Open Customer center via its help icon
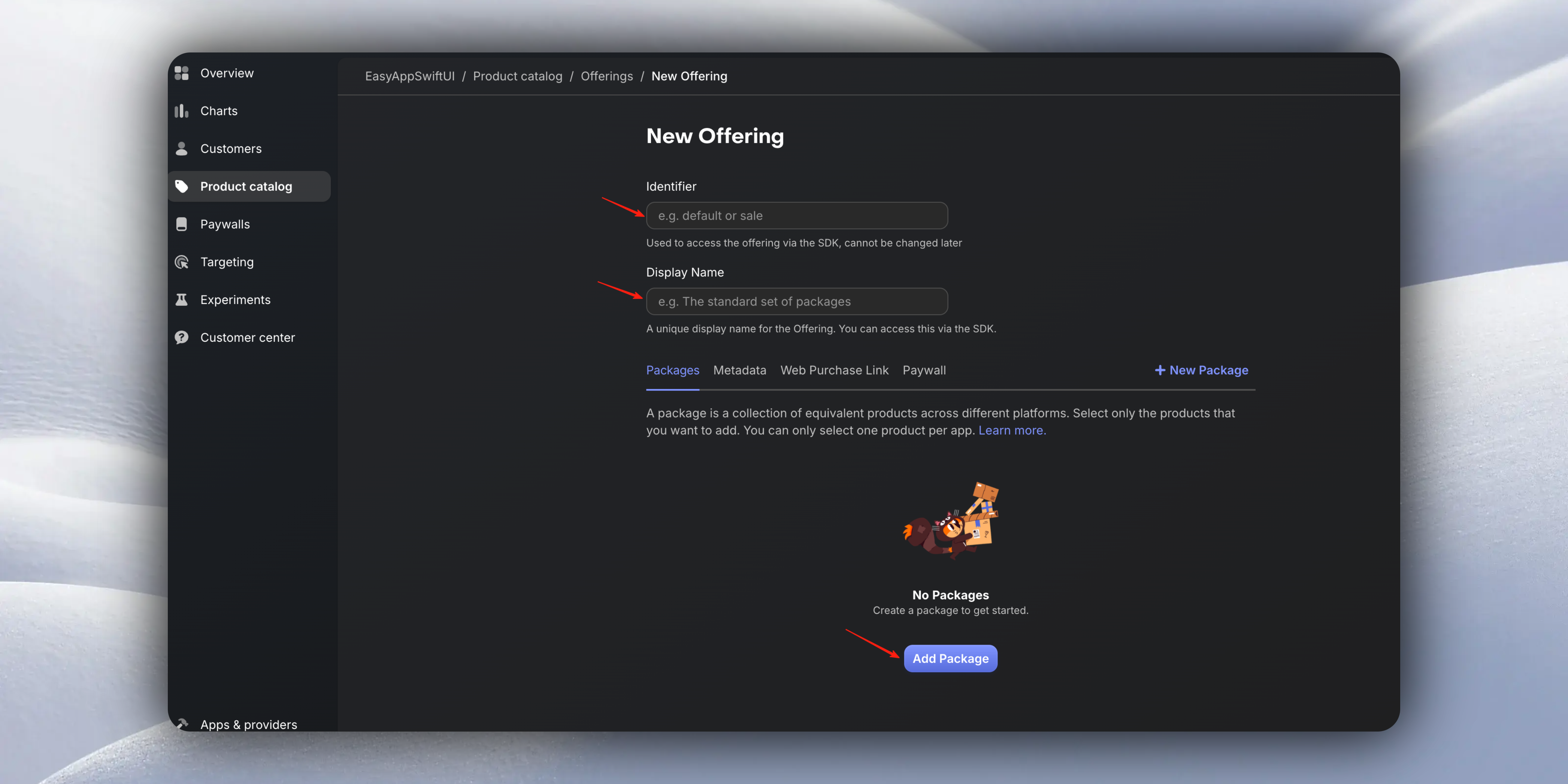 point(181,337)
